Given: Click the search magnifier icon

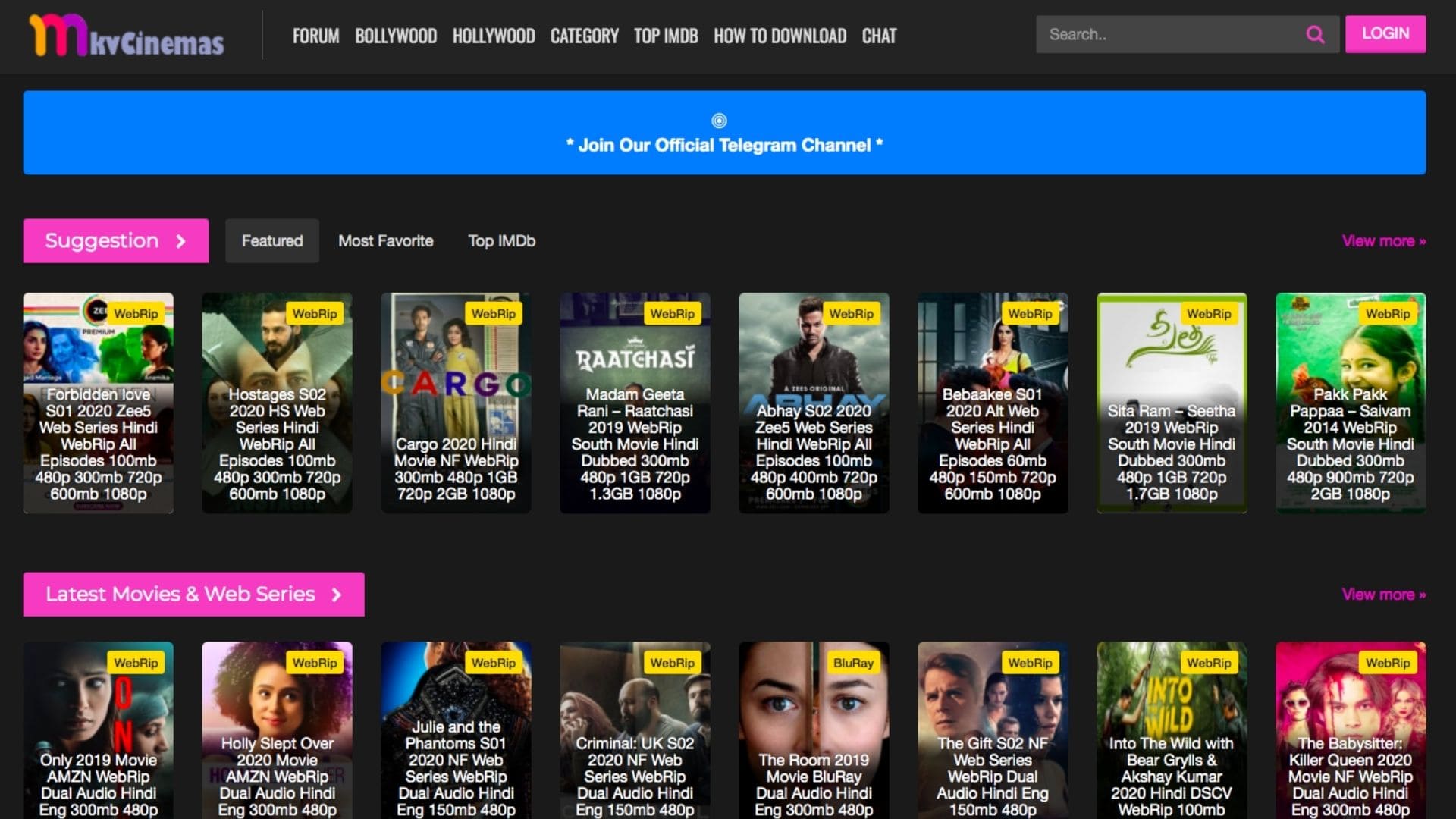Looking at the screenshot, I should [1316, 35].
